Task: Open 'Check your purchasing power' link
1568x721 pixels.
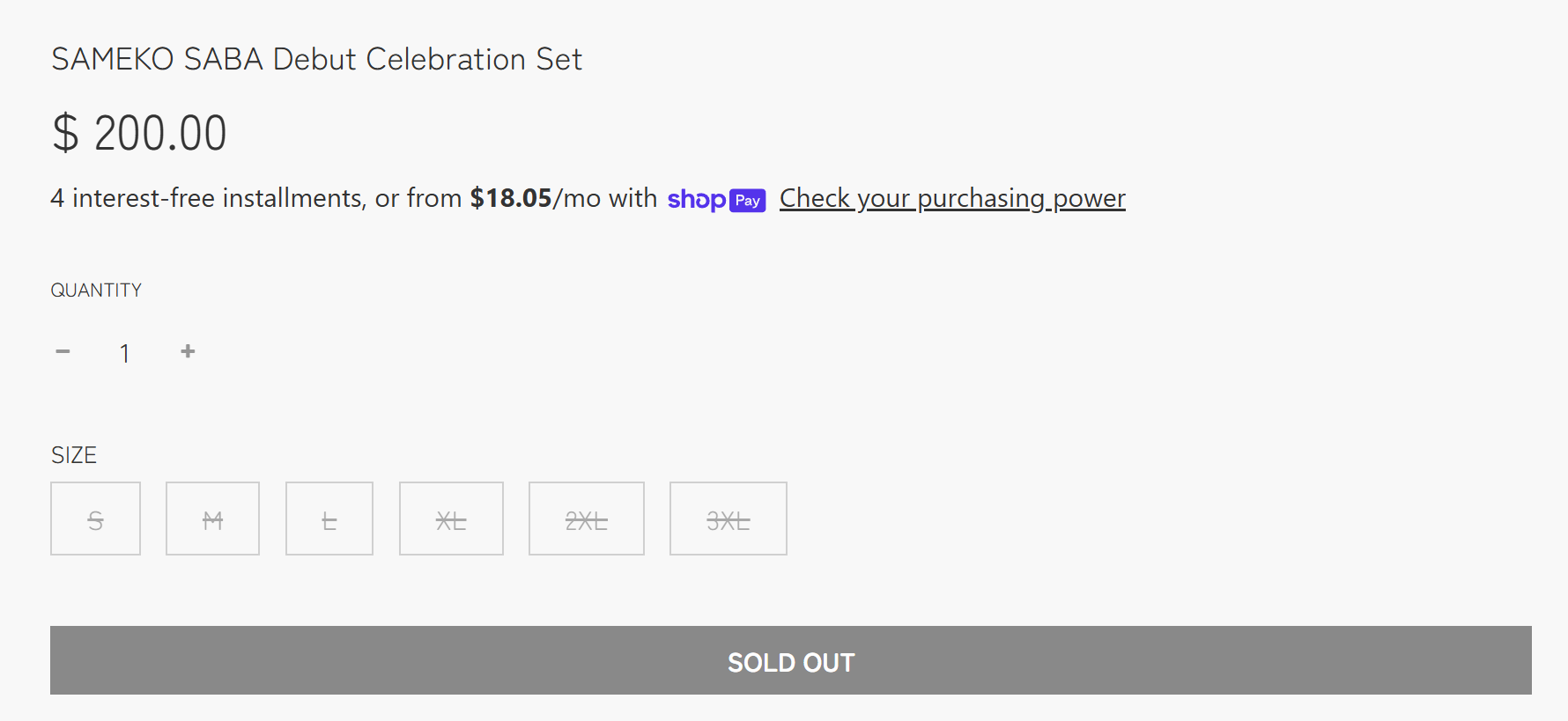Action: [x=952, y=199]
